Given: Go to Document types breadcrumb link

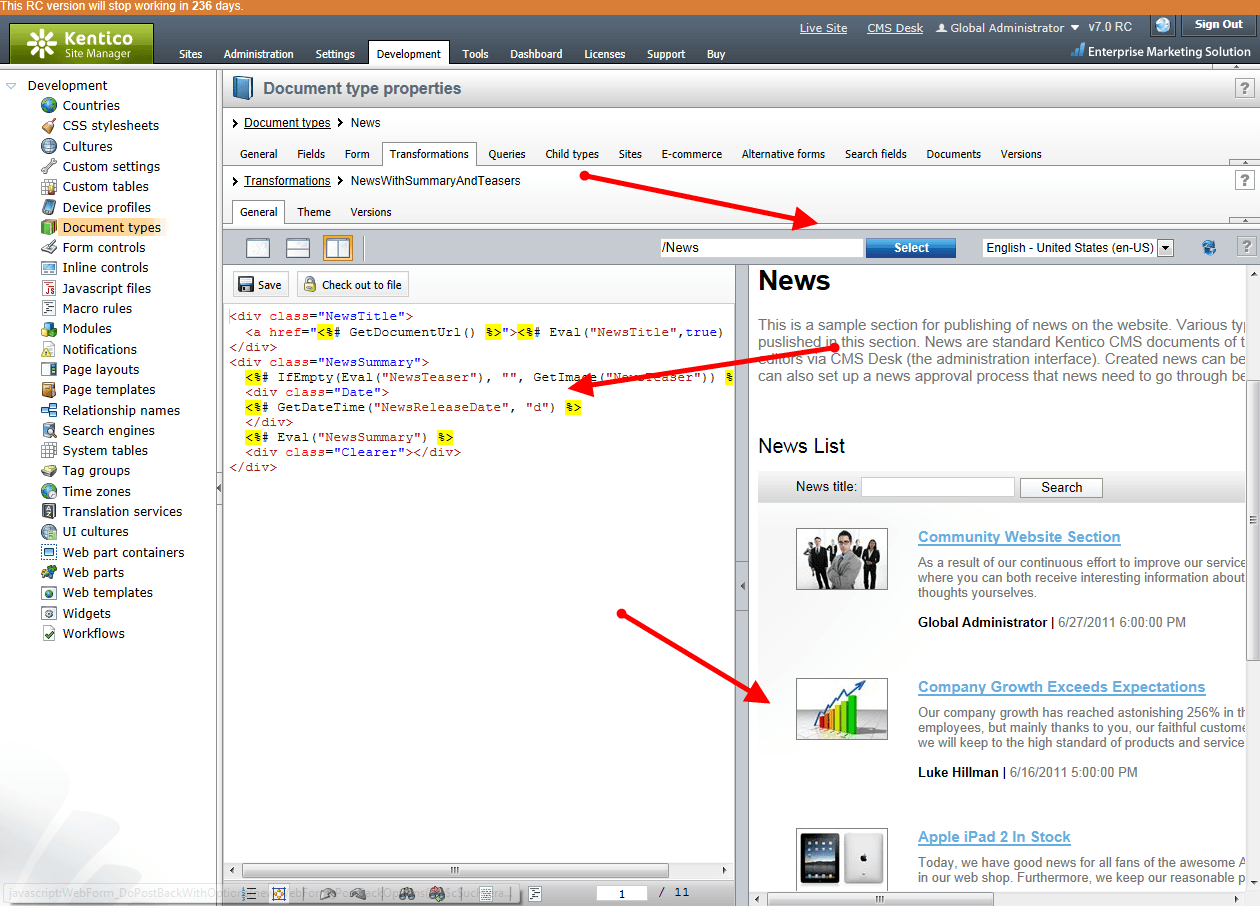Looking at the screenshot, I should click(287, 123).
